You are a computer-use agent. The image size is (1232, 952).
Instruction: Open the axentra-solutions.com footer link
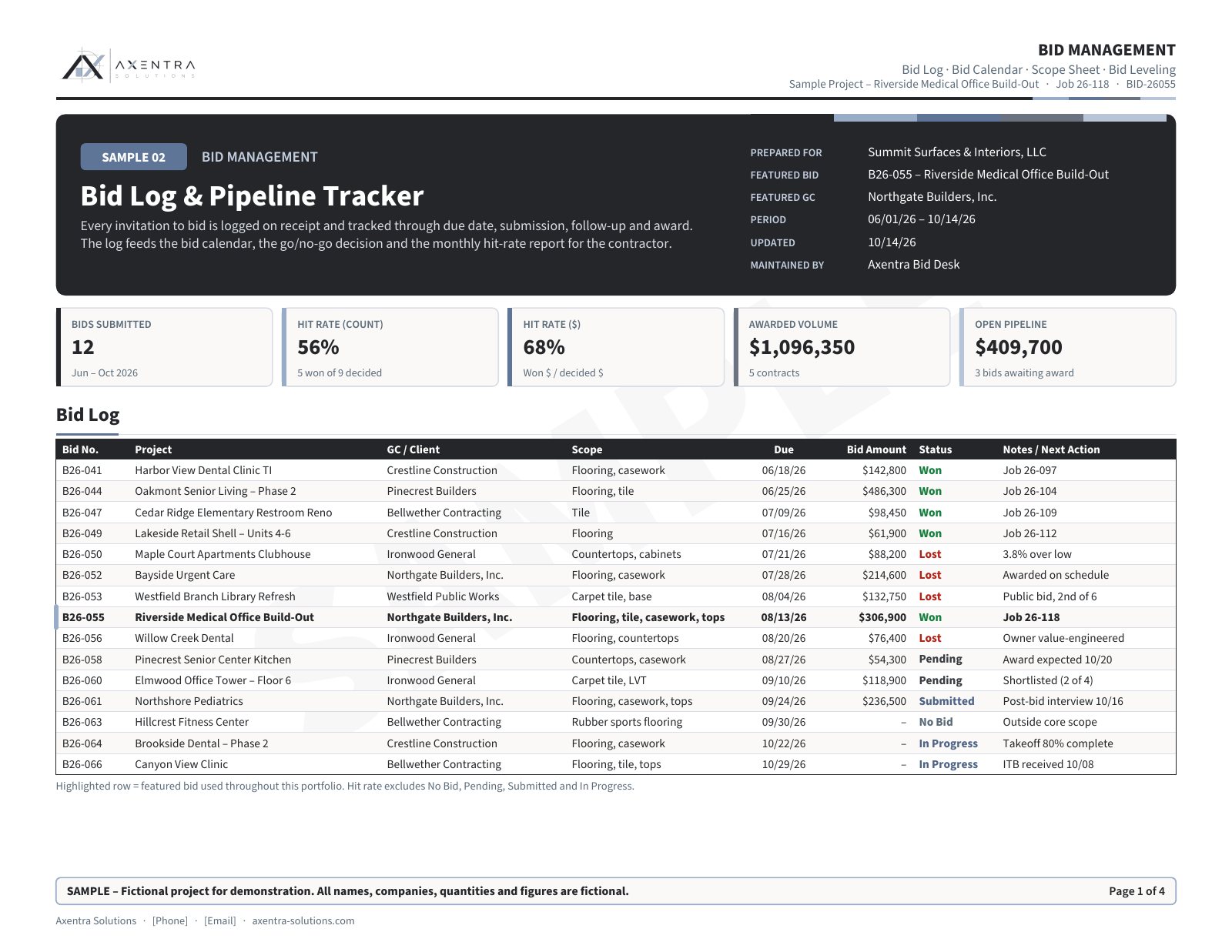pyautogui.click(x=303, y=920)
